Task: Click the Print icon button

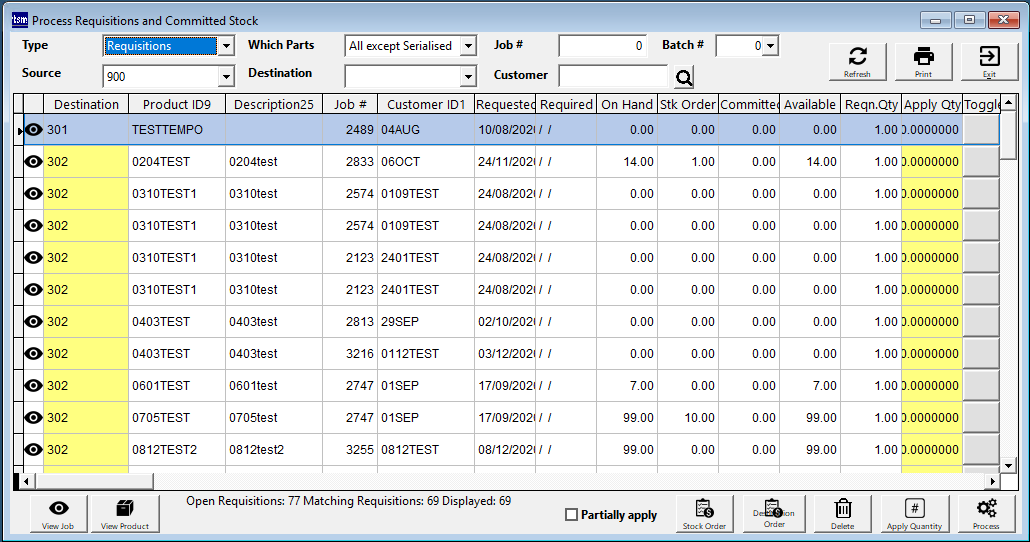Action: point(923,61)
